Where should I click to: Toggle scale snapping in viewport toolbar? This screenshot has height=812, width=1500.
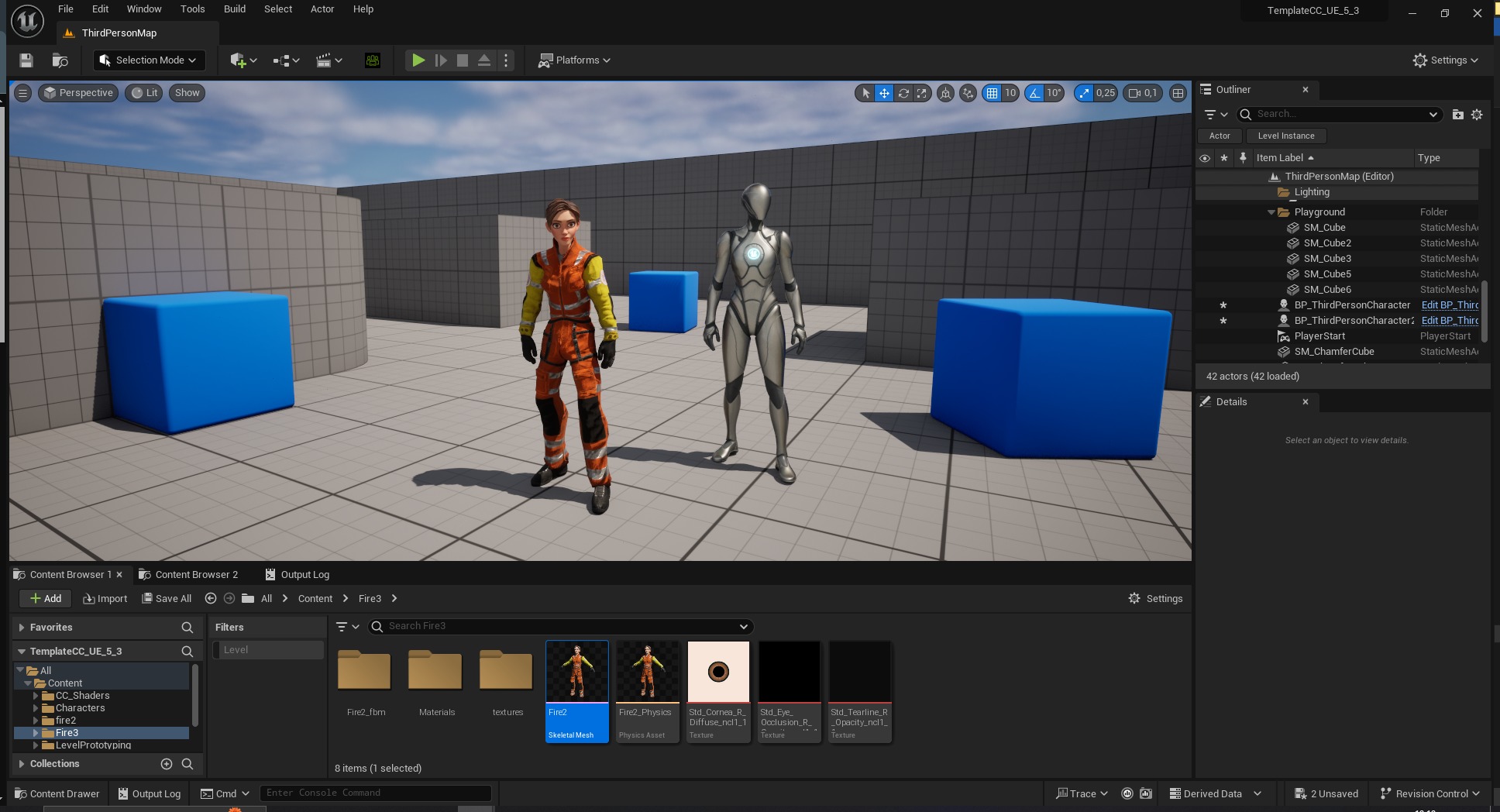coord(1084,93)
